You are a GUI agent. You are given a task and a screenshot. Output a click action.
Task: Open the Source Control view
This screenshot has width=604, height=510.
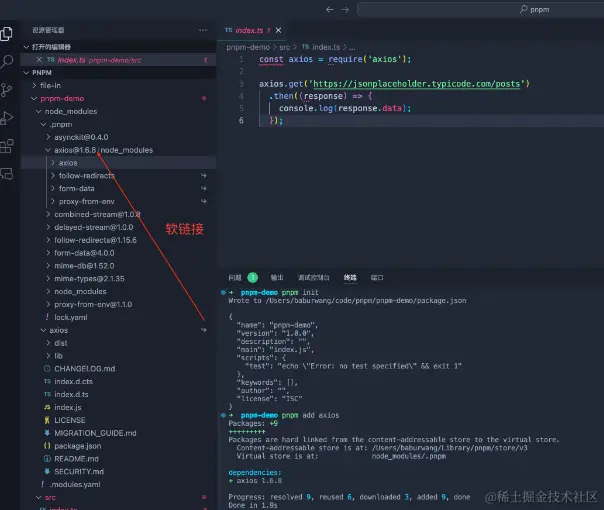point(7,90)
